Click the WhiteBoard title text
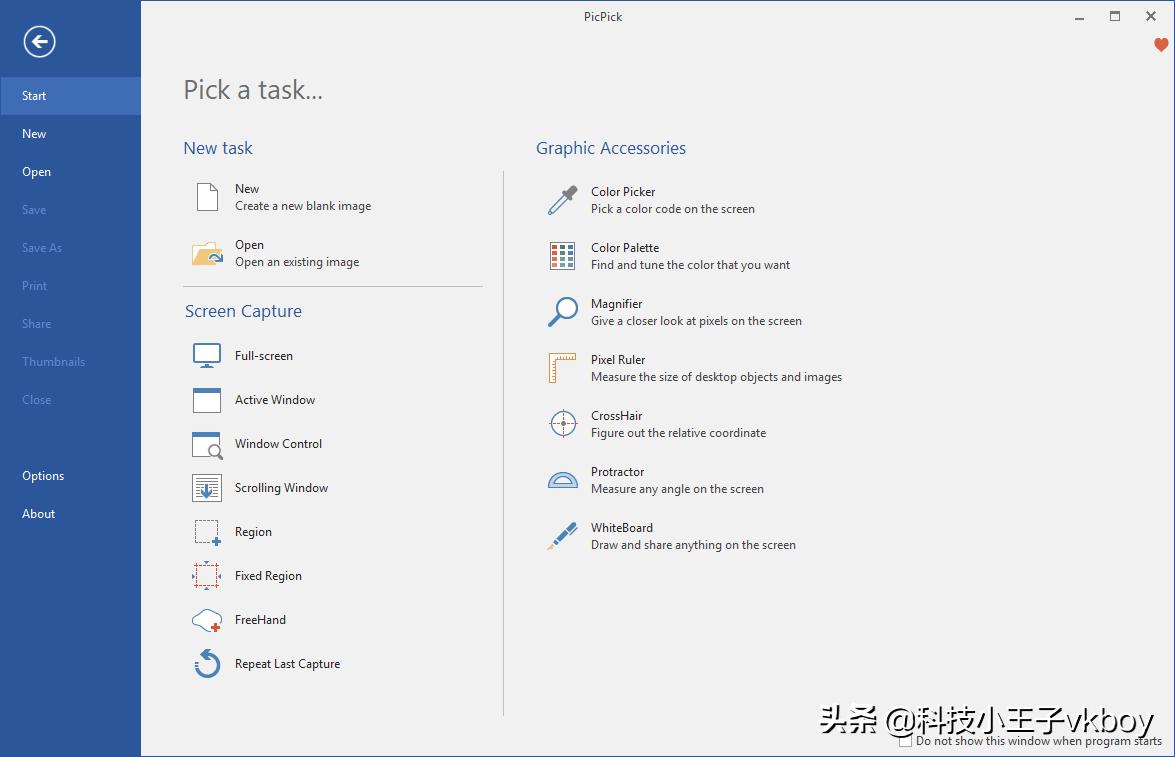The image size is (1175, 757). (621, 528)
